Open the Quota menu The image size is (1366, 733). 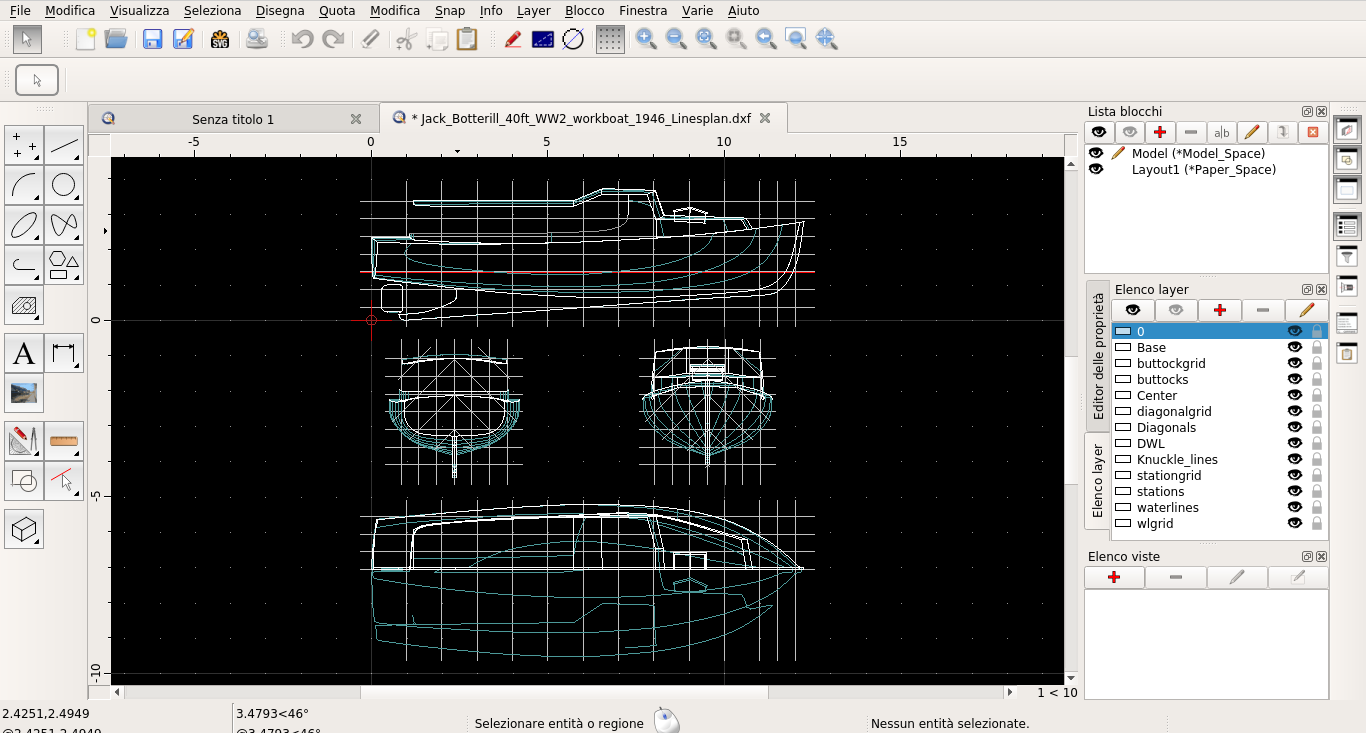pyautogui.click(x=337, y=10)
